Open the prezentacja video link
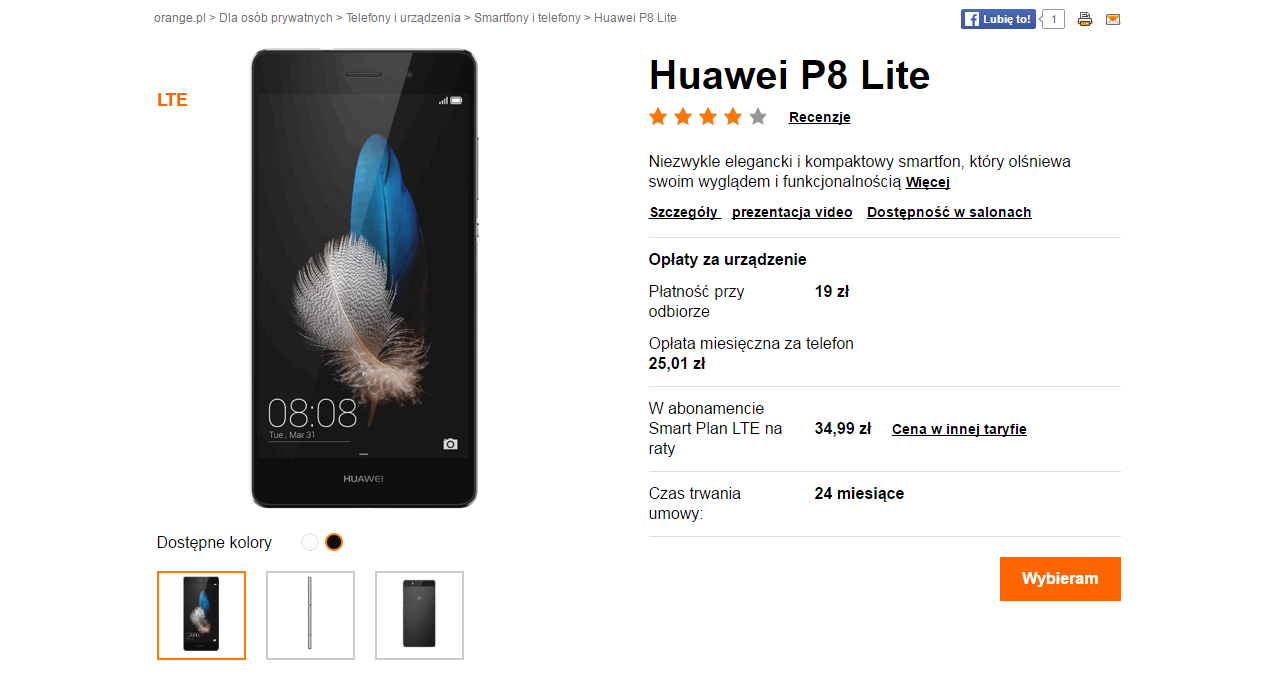Screen dimensions: 1268x691 point(792,212)
